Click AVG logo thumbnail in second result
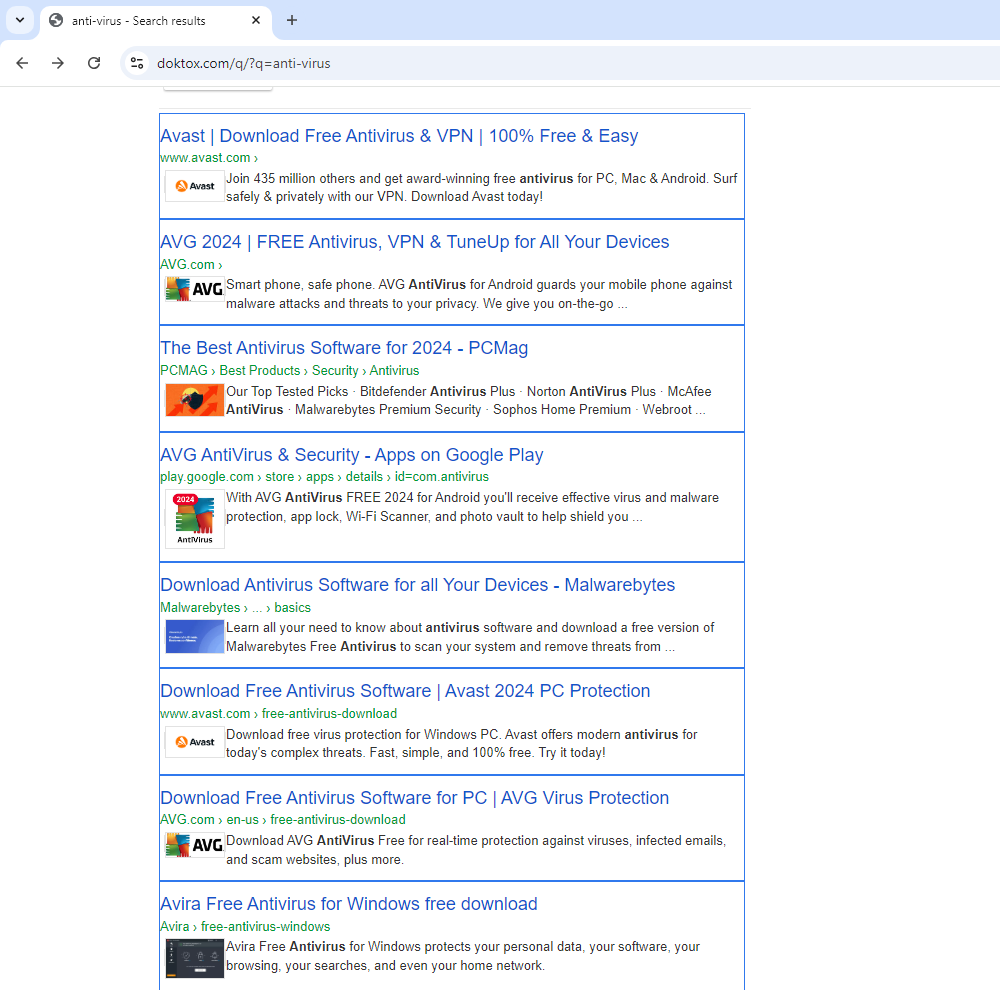Image resolution: width=1000 pixels, height=990 pixels. 195,289
